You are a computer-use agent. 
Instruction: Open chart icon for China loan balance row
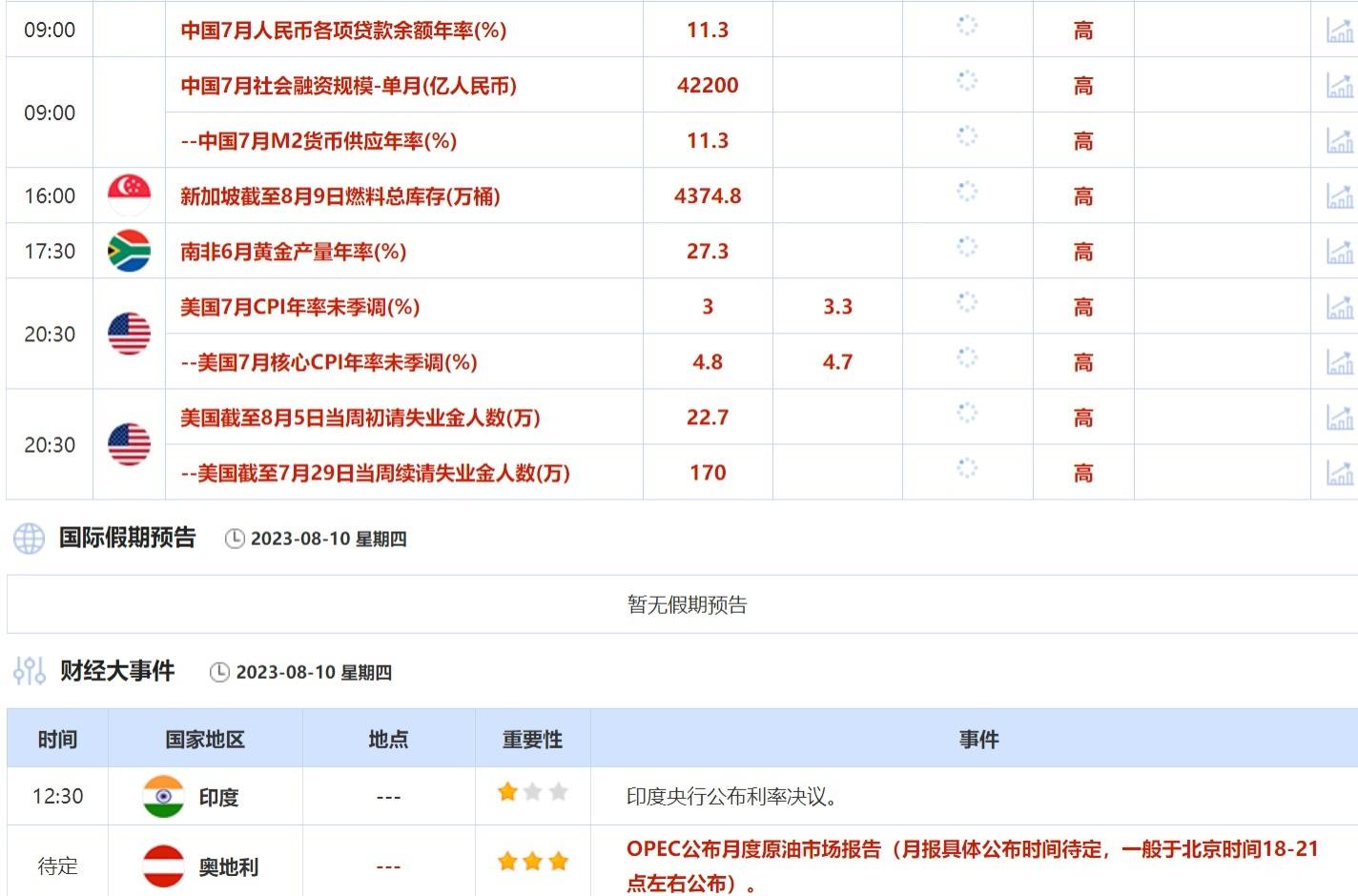point(1339,31)
